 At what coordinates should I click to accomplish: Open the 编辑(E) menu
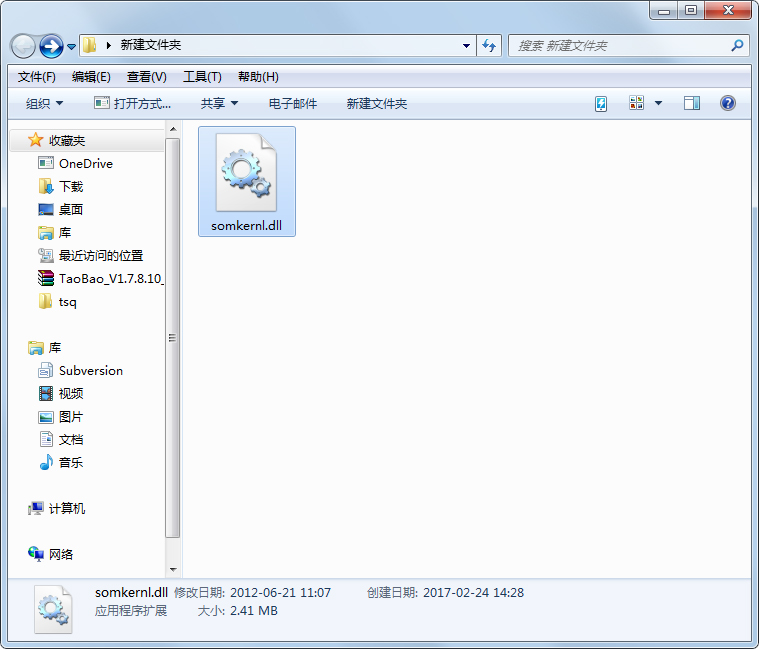[x=91, y=77]
